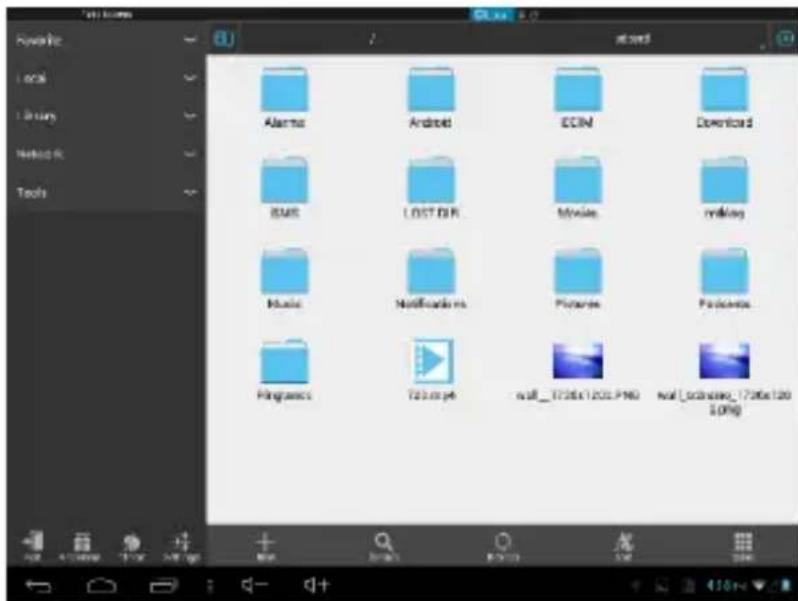Open Settings in the sidebar footer
The image size is (798, 601).
(x=182, y=547)
